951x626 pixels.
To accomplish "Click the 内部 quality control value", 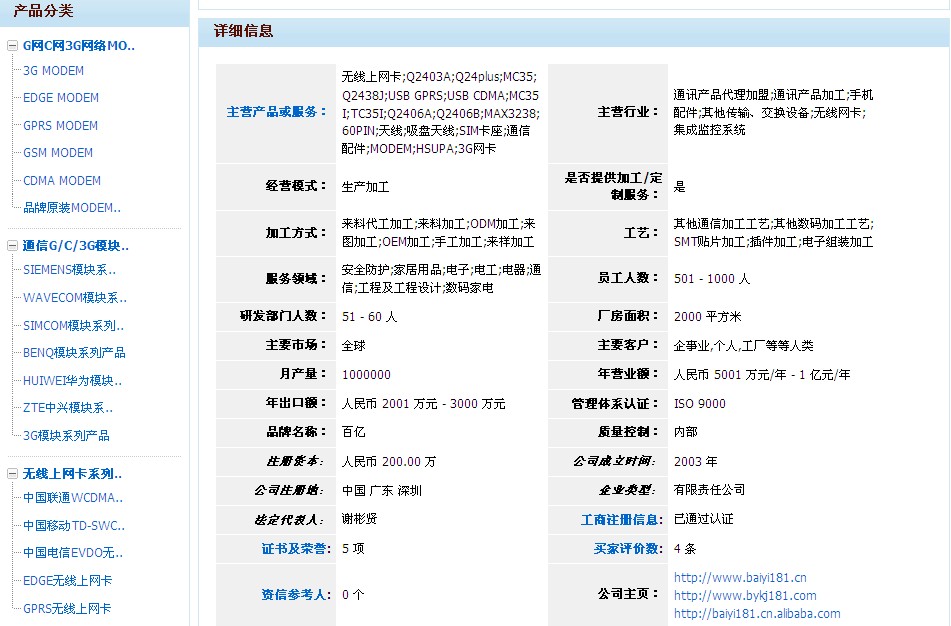I will (685, 432).
